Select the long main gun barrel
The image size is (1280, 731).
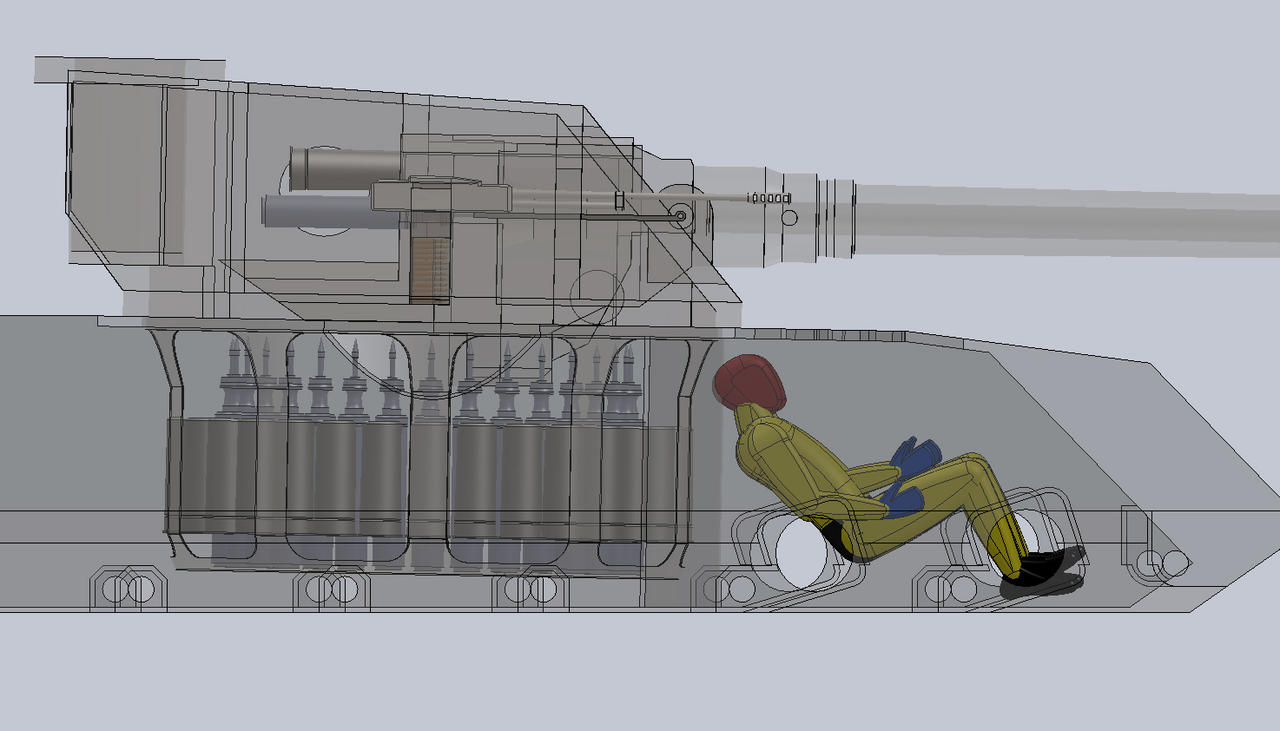(x=1067, y=221)
